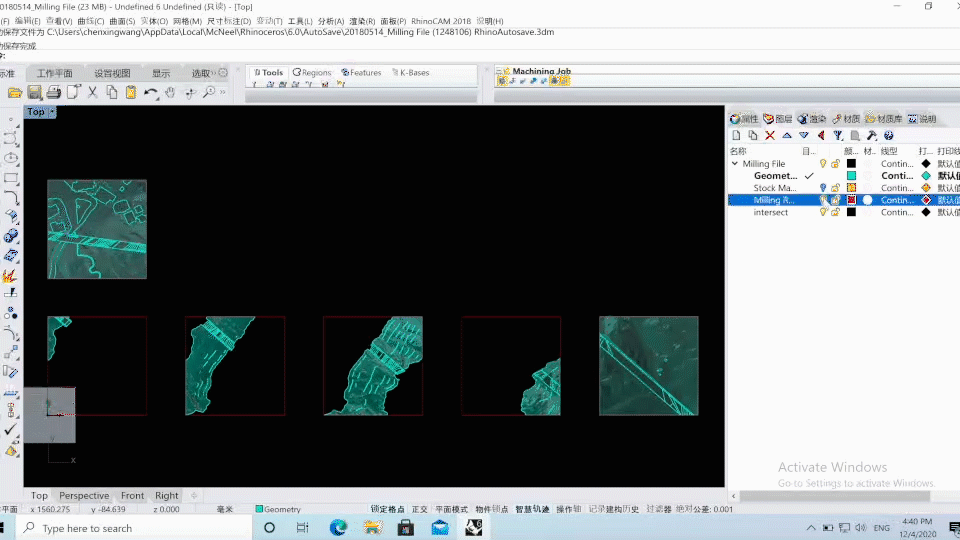Click the new layer icon in layers panel

pos(737,135)
